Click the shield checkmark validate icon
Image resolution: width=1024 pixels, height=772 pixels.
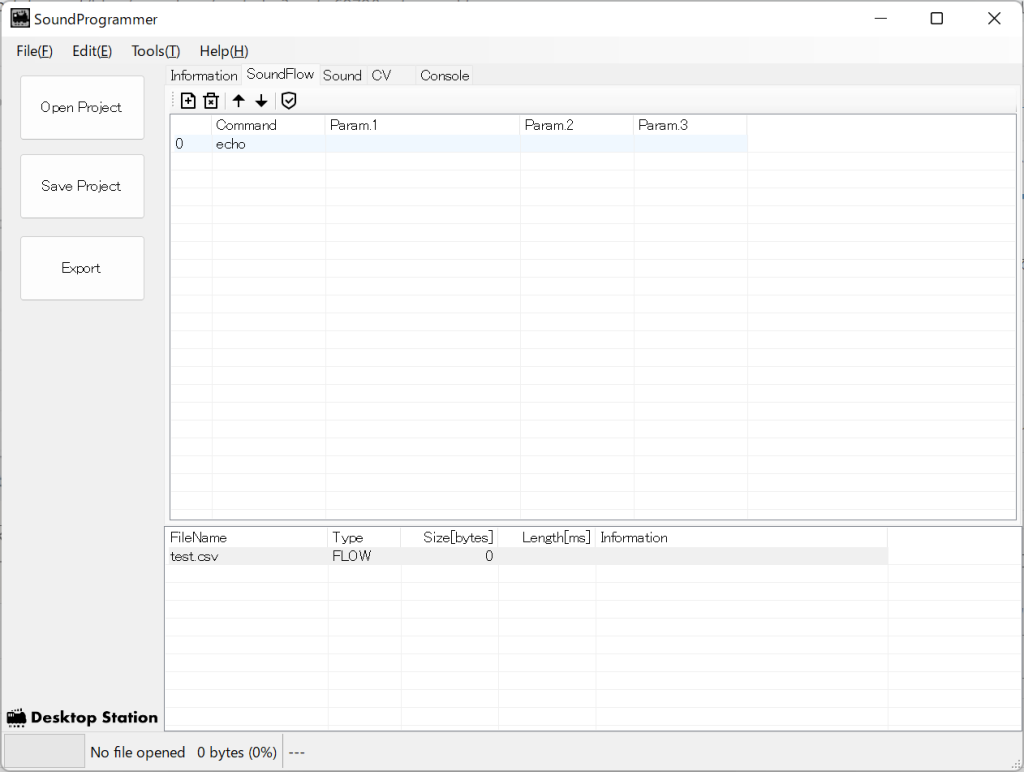(x=289, y=100)
